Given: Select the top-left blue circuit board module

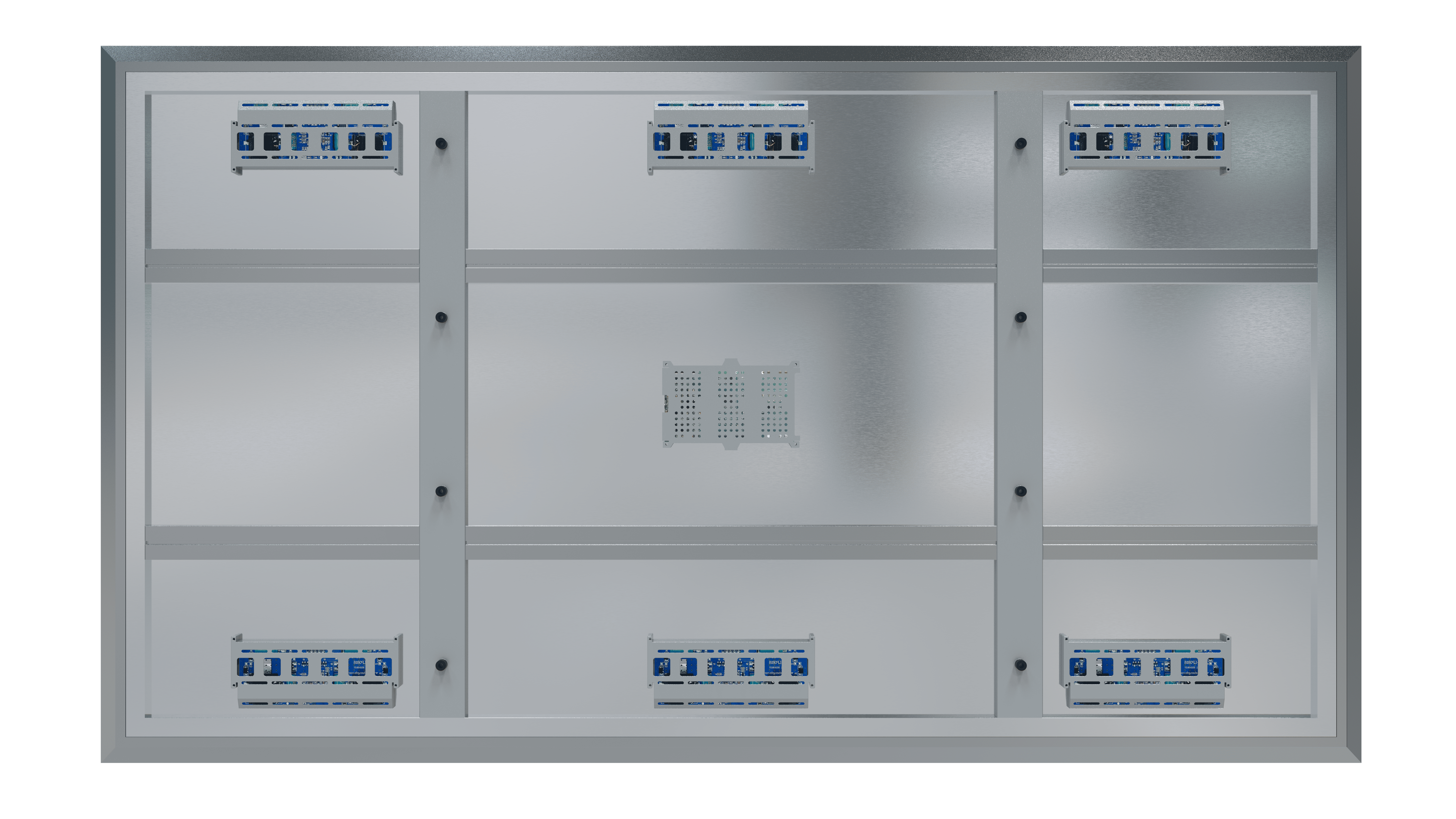Looking at the screenshot, I should [317, 138].
